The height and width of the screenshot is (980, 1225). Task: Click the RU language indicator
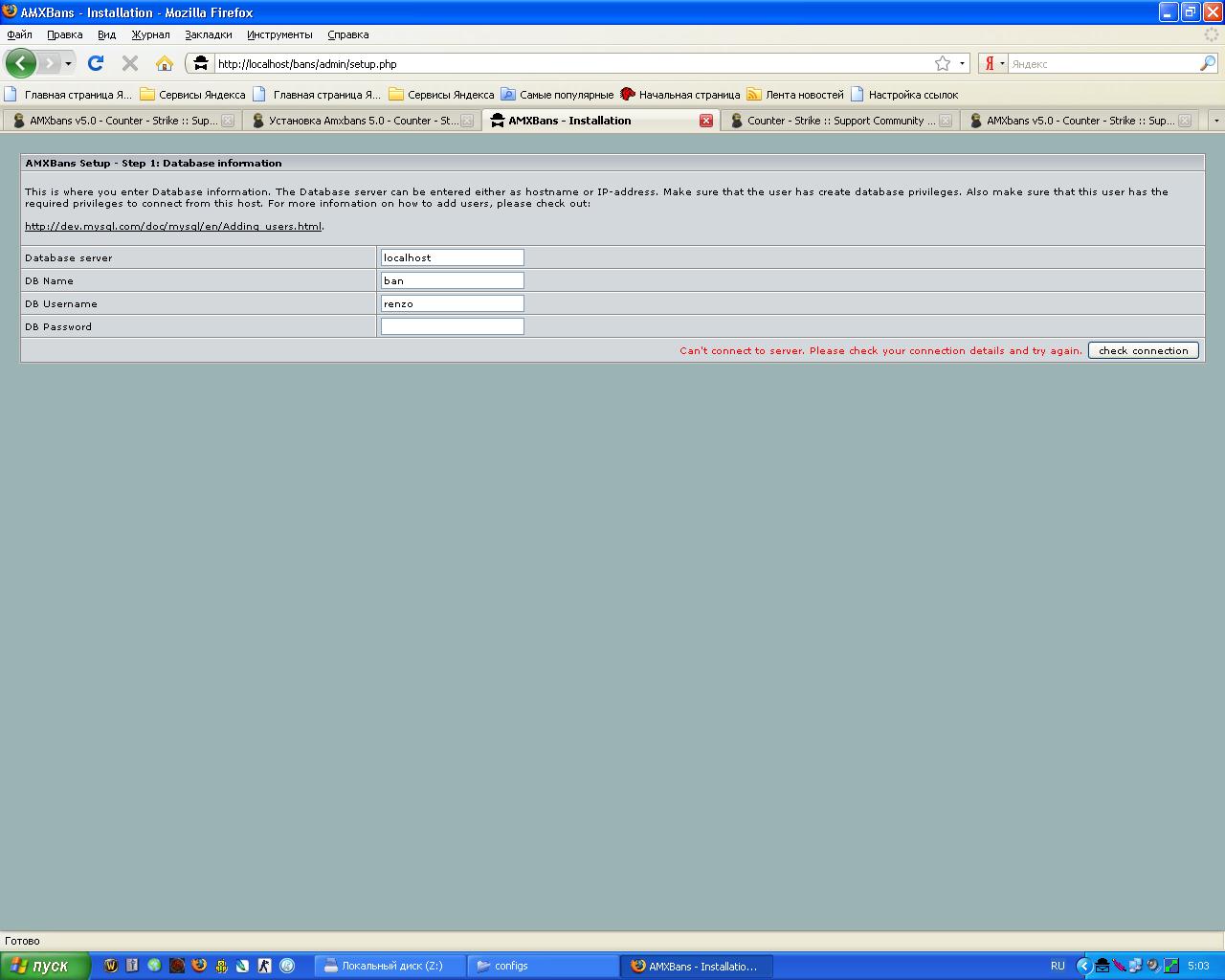(1058, 966)
